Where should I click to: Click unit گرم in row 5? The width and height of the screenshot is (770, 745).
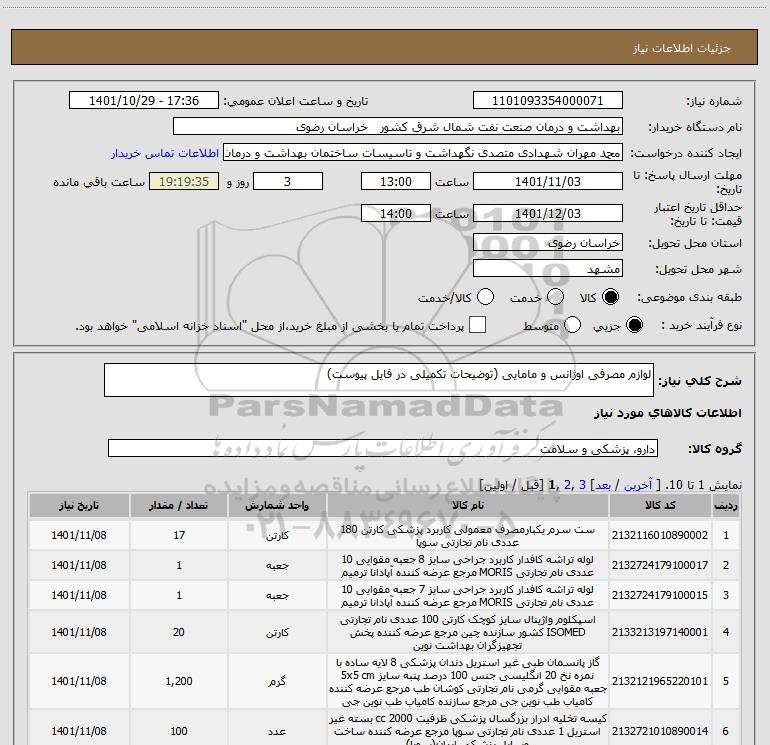point(277,681)
